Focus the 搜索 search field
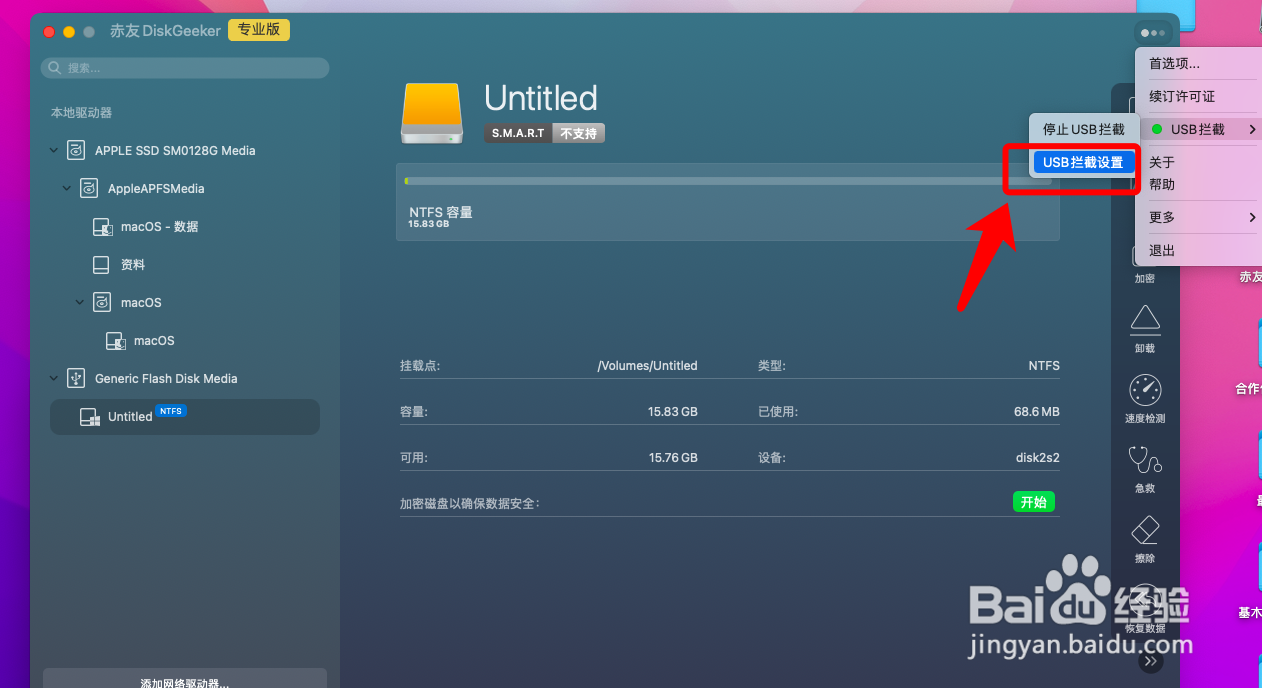This screenshot has width=1262, height=688. point(185,68)
